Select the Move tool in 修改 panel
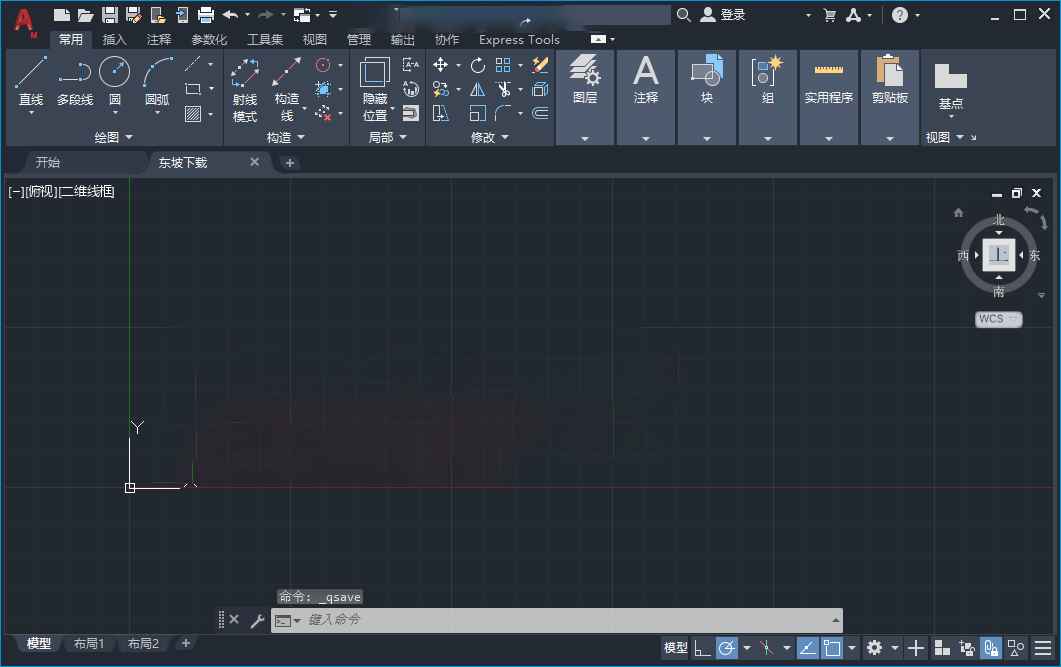 (x=440, y=65)
